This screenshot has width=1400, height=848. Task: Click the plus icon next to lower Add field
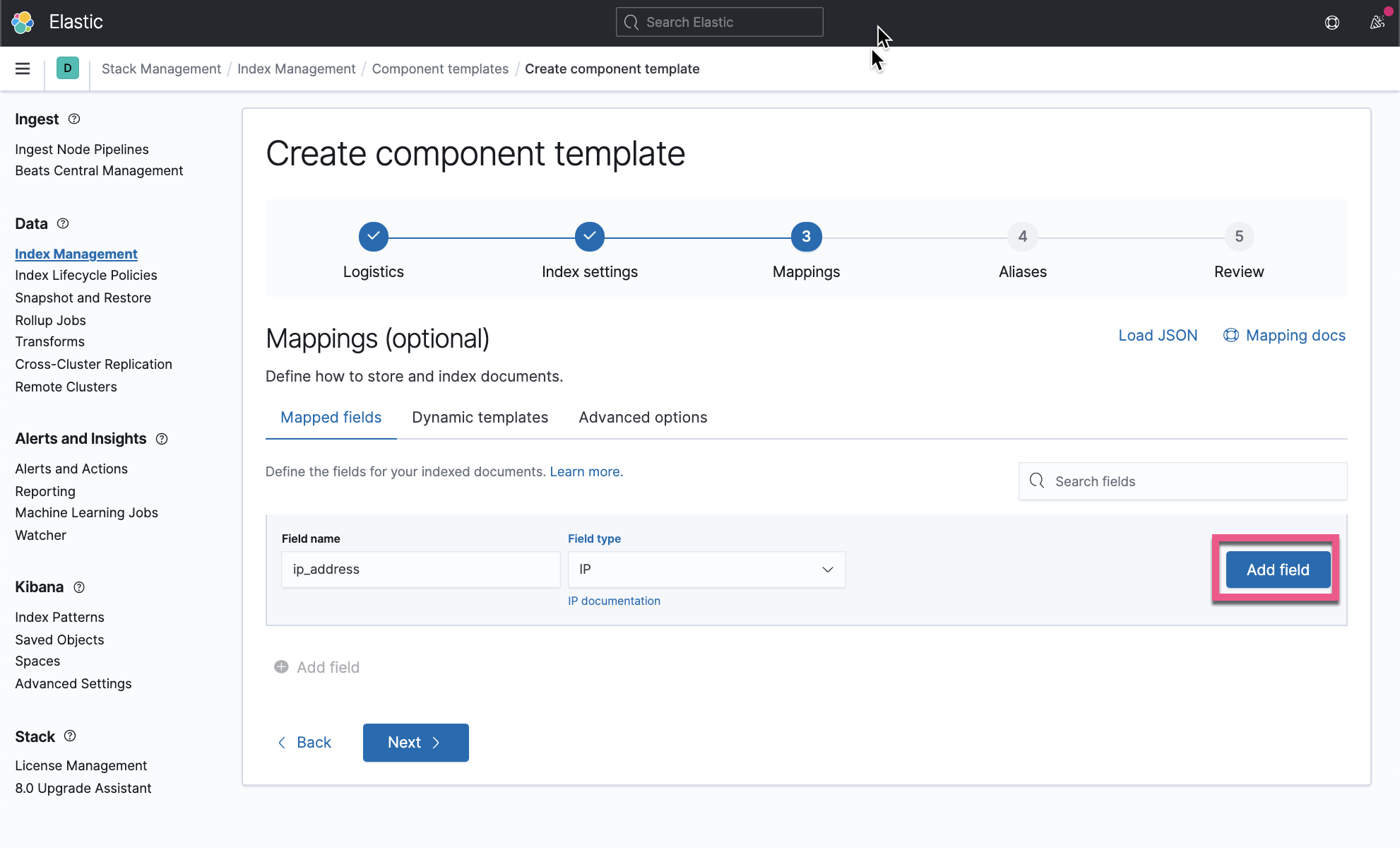click(x=280, y=666)
